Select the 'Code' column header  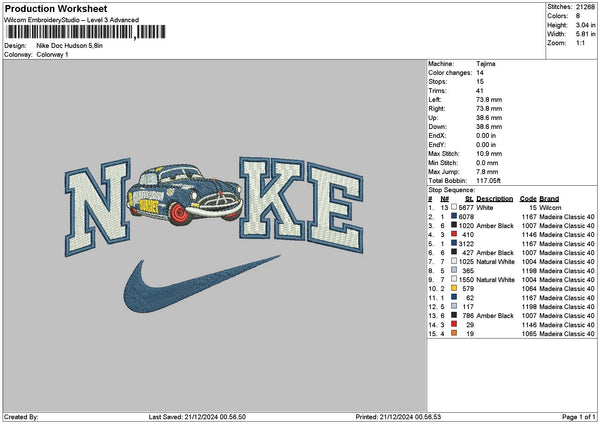(x=528, y=199)
